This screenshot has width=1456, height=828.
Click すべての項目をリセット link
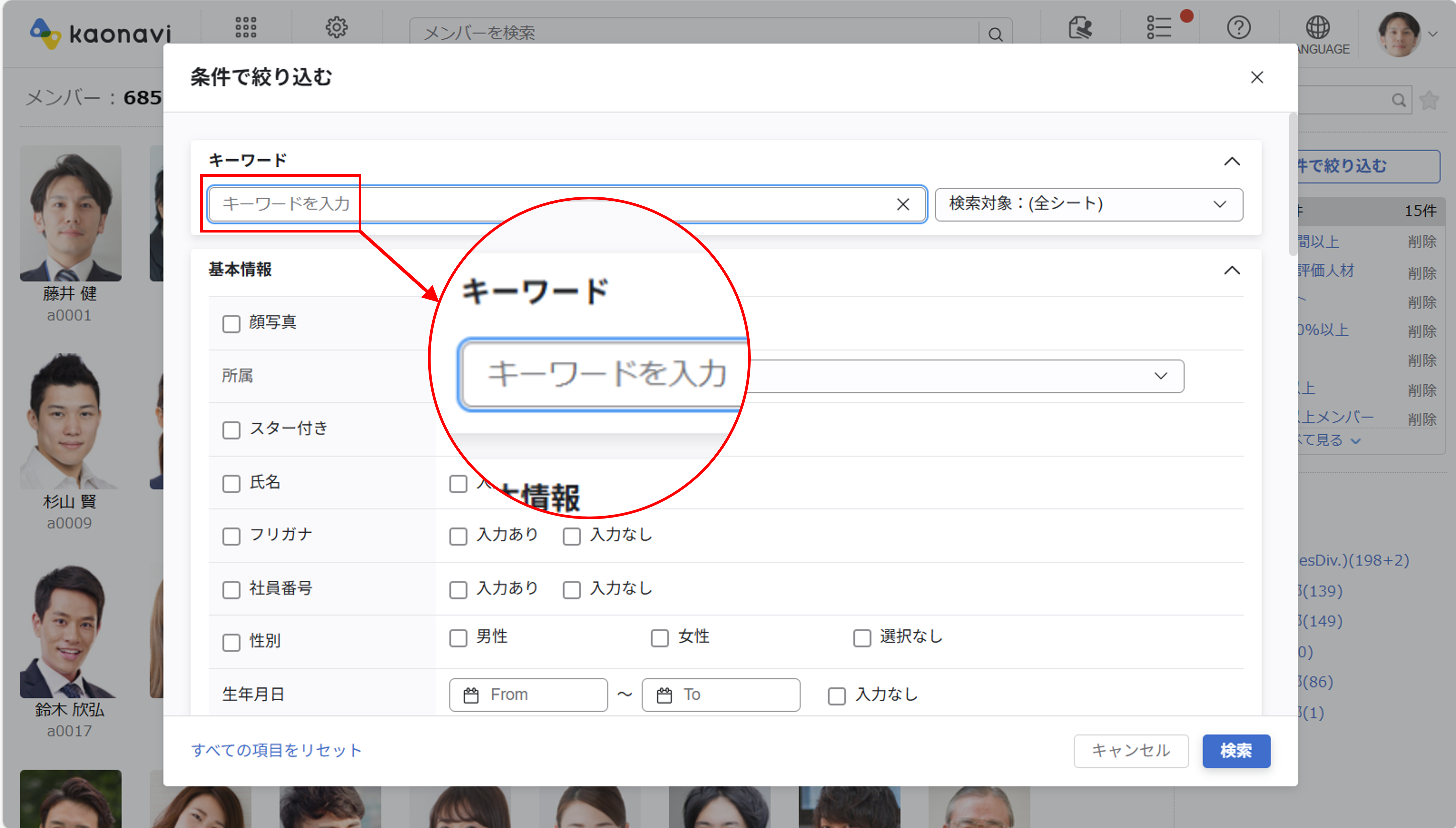point(276,751)
